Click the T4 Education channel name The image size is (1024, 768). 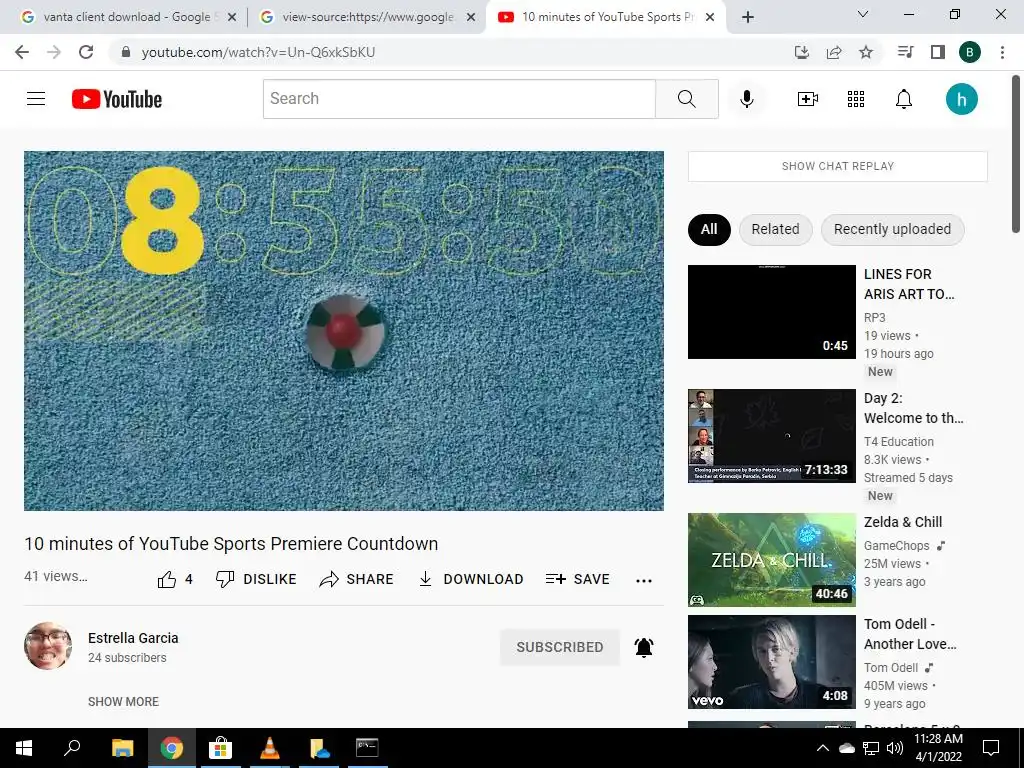pyautogui.click(x=899, y=441)
